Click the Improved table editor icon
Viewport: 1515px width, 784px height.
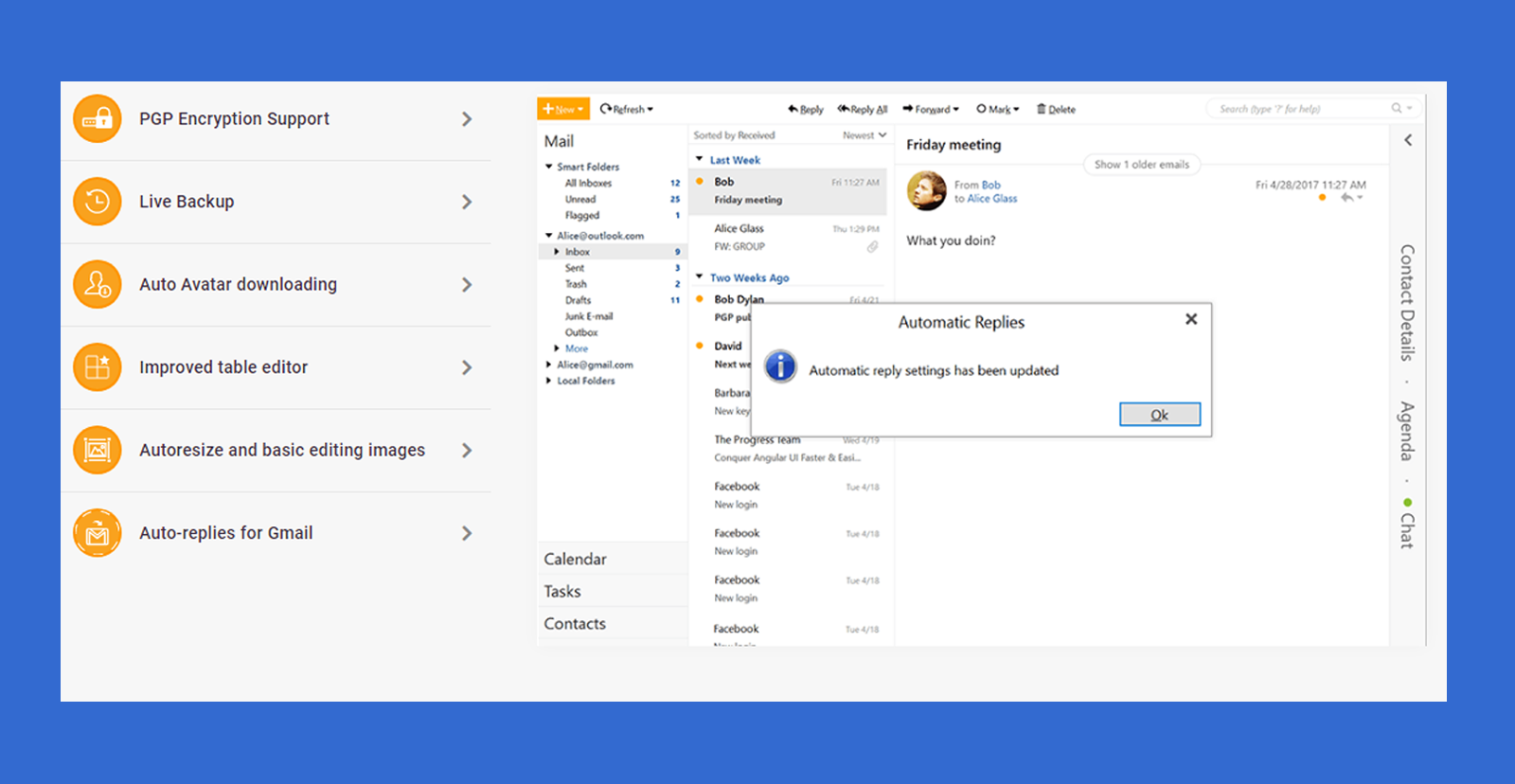[98, 367]
